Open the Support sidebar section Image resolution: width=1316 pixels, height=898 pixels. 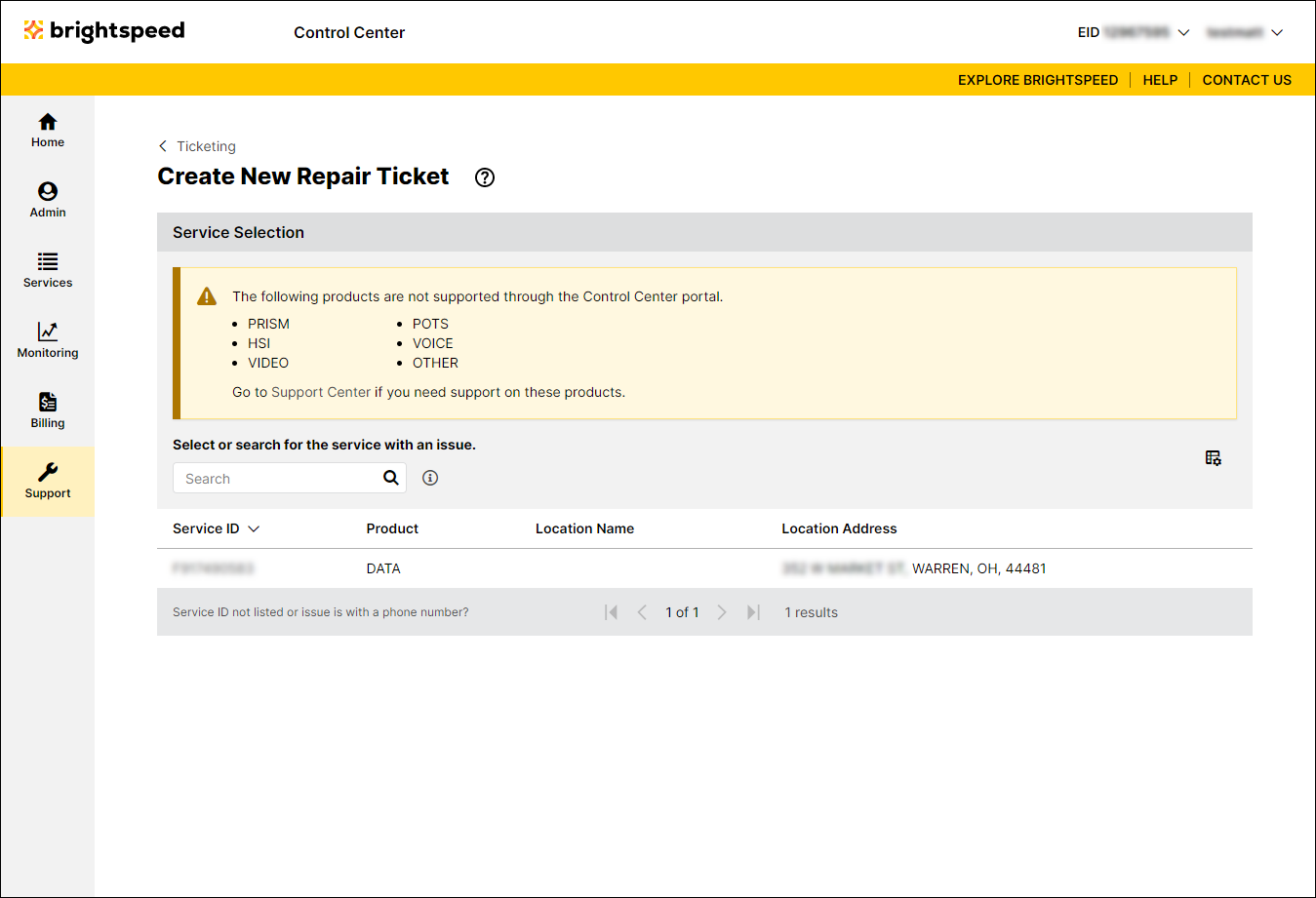point(48,482)
